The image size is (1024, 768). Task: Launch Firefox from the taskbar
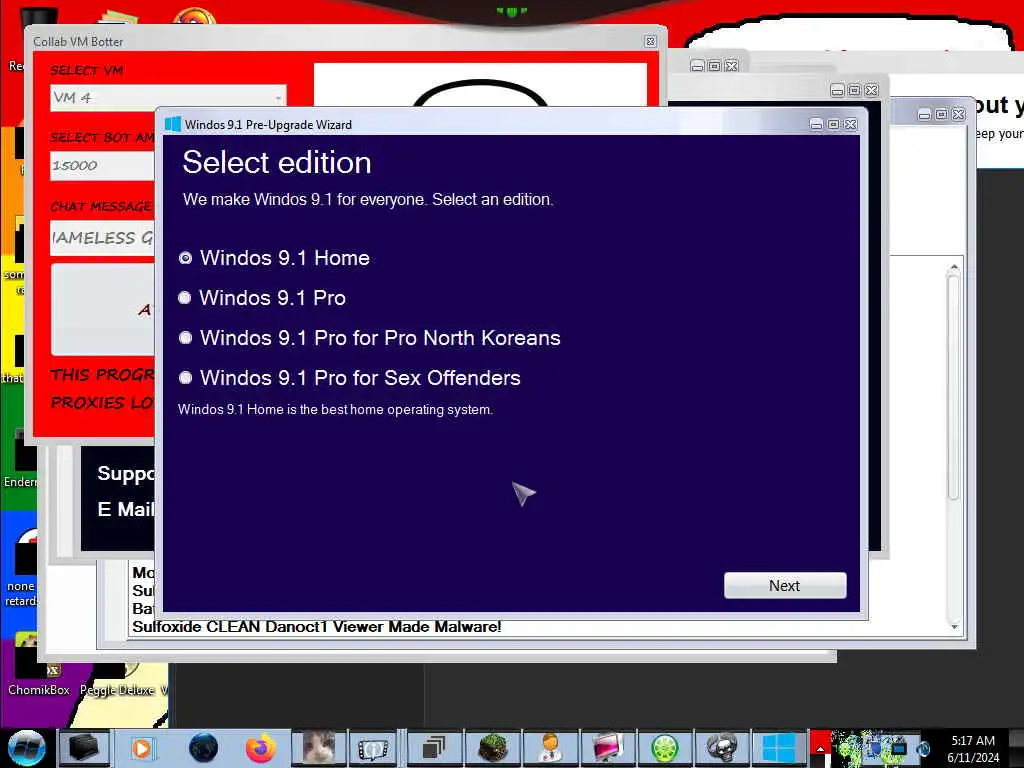click(261, 748)
